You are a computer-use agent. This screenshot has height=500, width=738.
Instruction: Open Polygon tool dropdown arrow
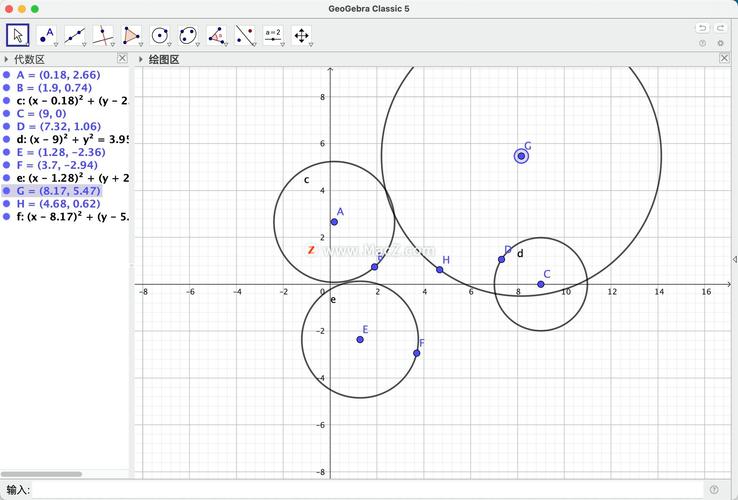point(141,45)
